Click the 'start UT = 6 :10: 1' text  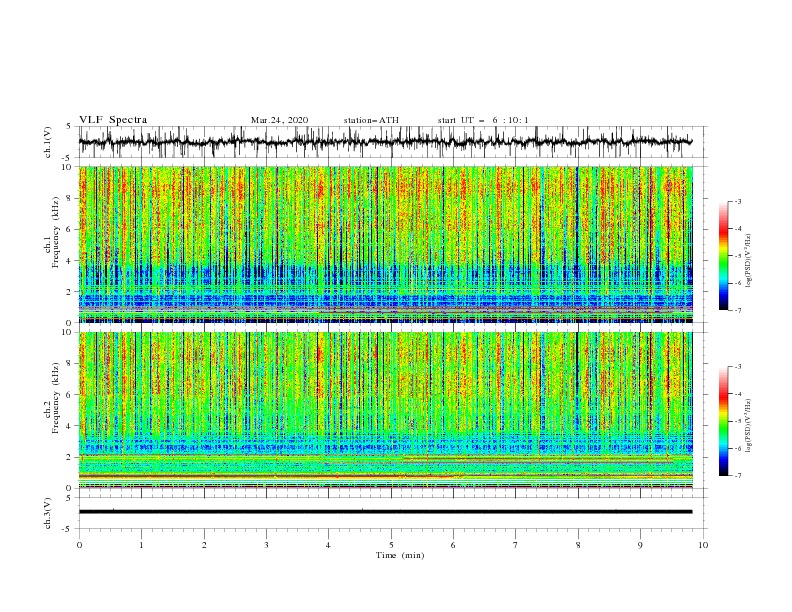pos(483,120)
